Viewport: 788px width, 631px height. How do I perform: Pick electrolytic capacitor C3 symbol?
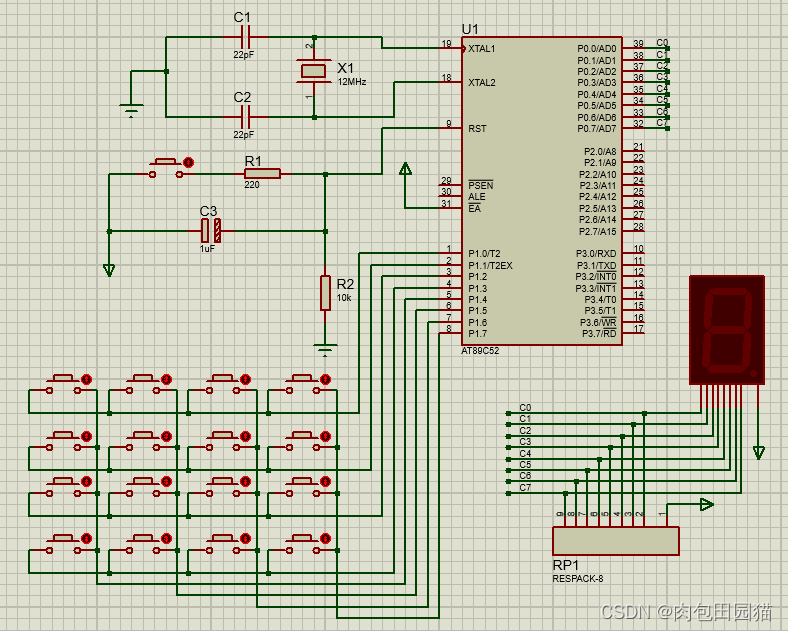(x=211, y=231)
